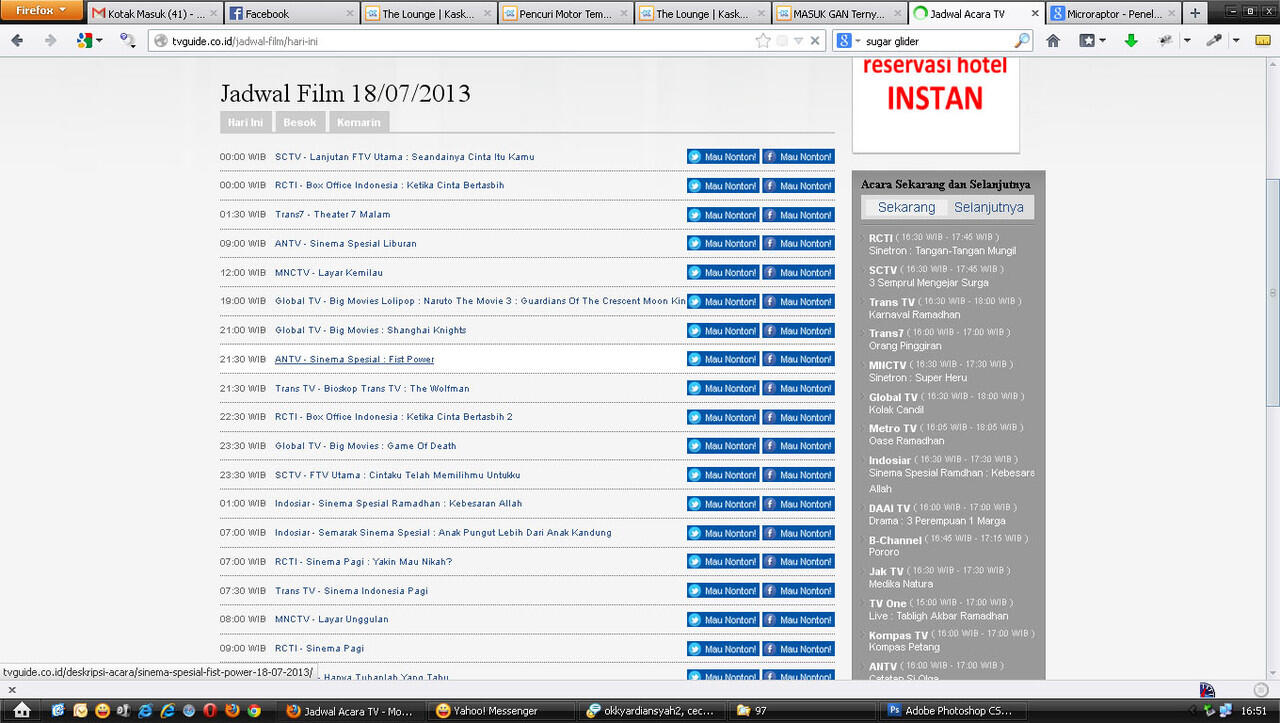The height and width of the screenshot is (723, 1280).
Task: Click Twitter 'Mau Nonton!' for ANTV Sinema Spesial Liburan
Action: coord(723,243)
